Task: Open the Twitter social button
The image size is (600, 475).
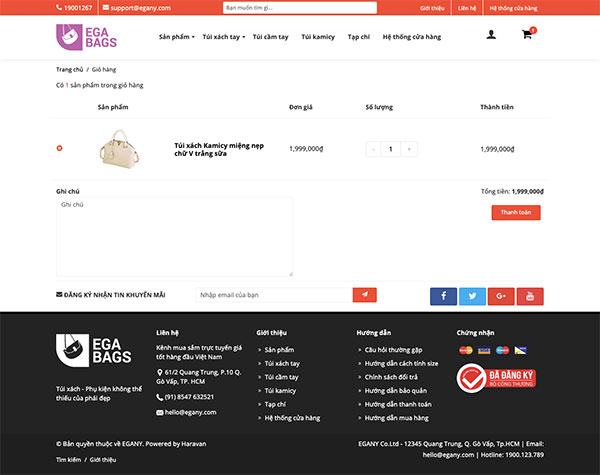Action: (x=472, y=296)
